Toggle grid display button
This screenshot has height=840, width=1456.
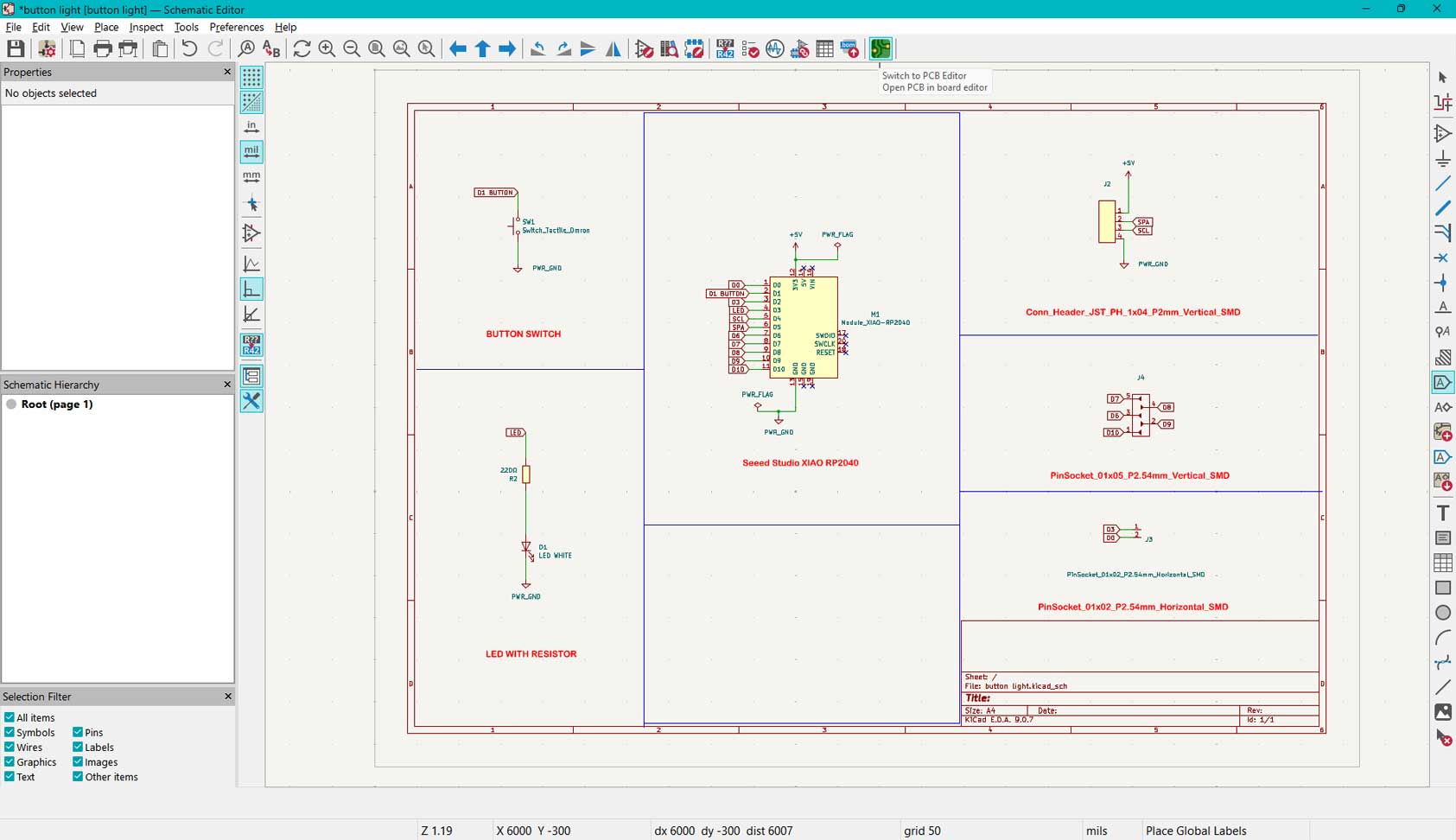251,77
